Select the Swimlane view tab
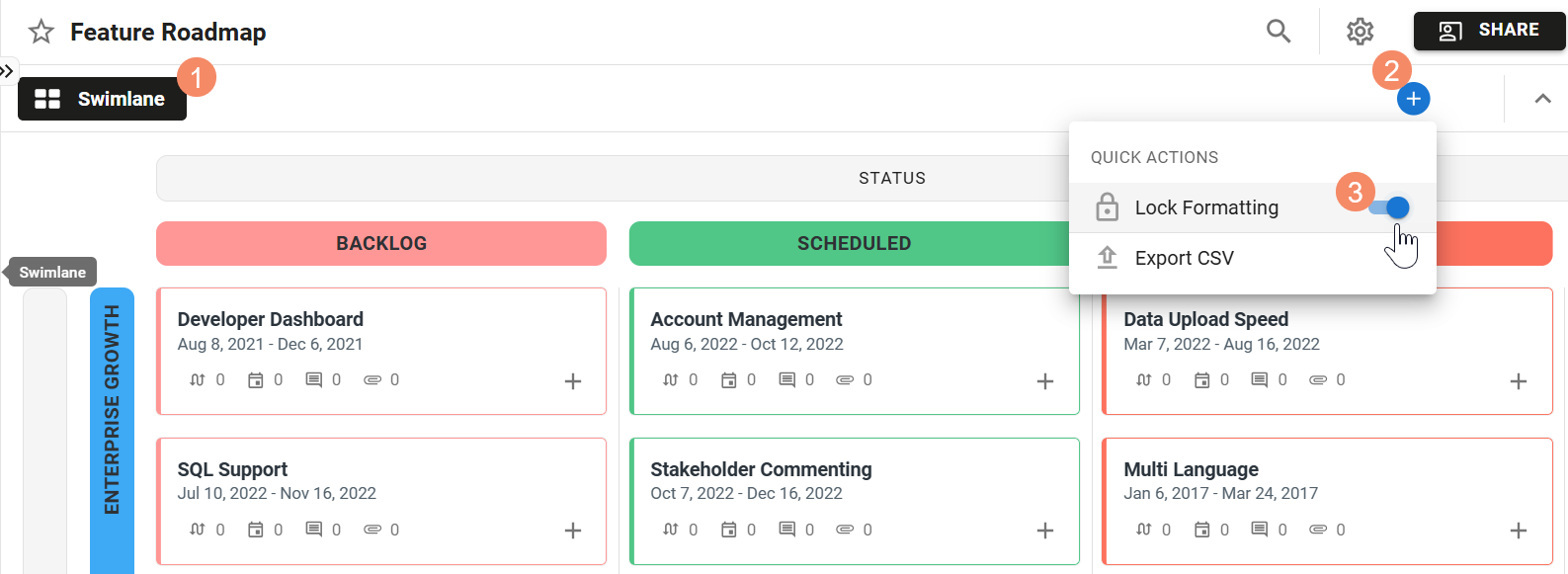This screenshot has width=1568, height=574. [102, 99]
